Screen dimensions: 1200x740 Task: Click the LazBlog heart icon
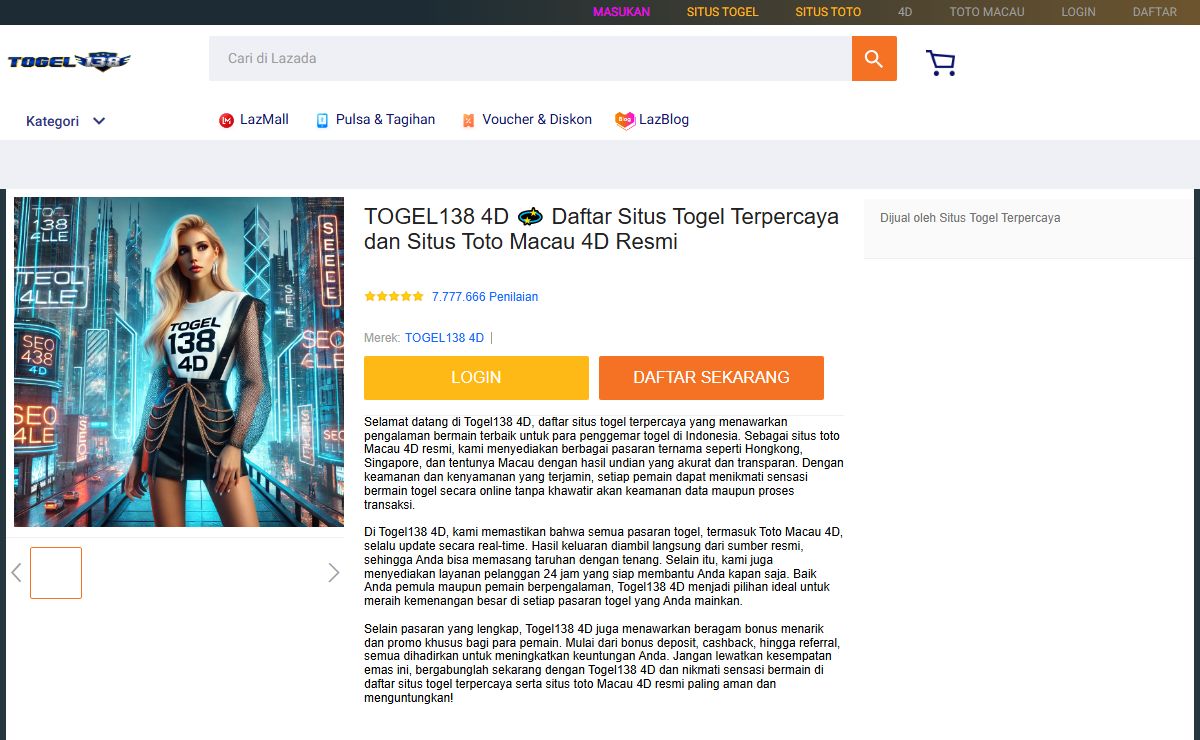(625, 120)
